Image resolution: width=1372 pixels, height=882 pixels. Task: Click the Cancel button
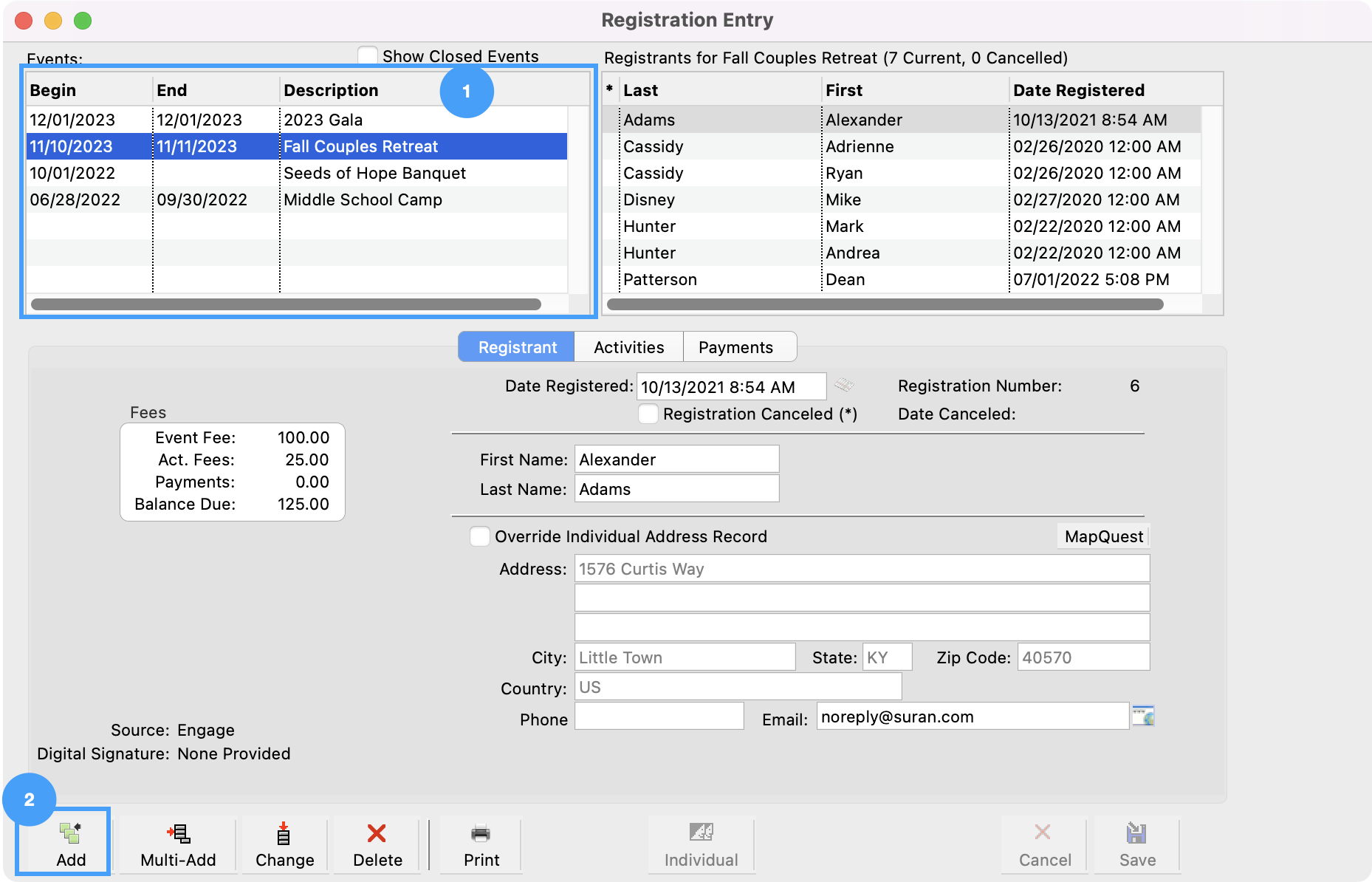point(1044,846)
